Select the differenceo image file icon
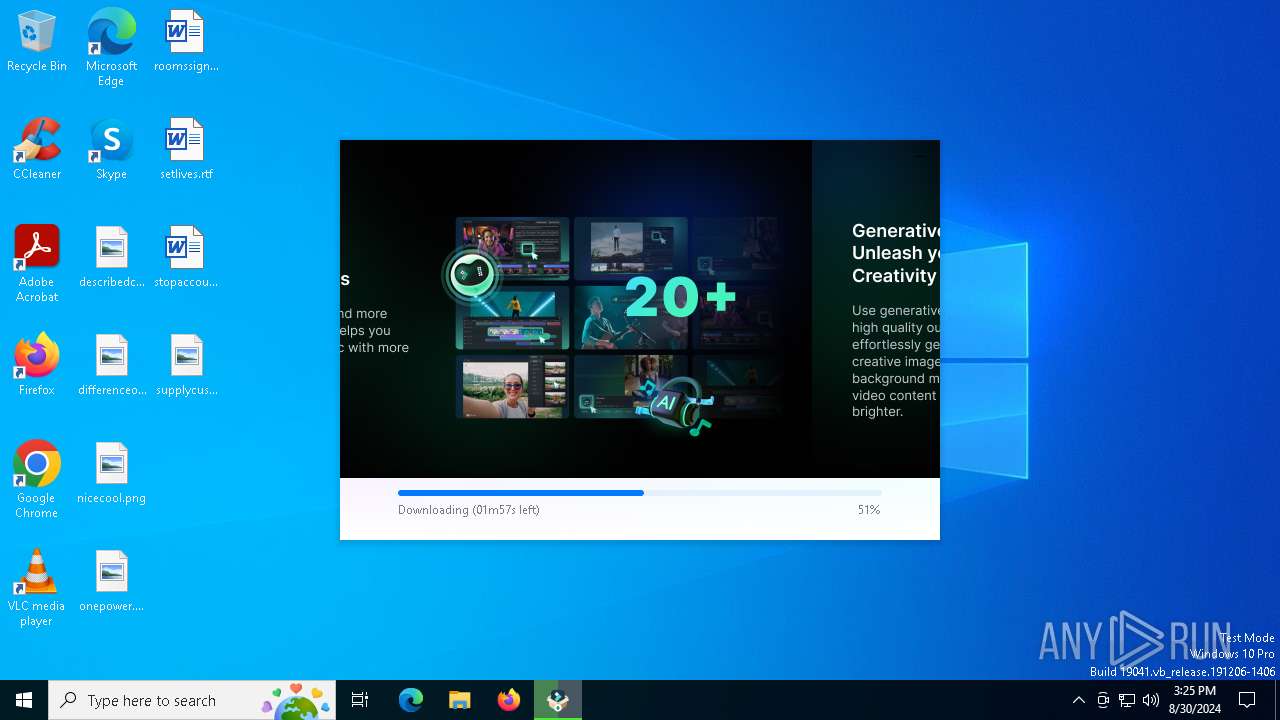The height and width of the screenshot is (720, 1280). pos(111,366)
